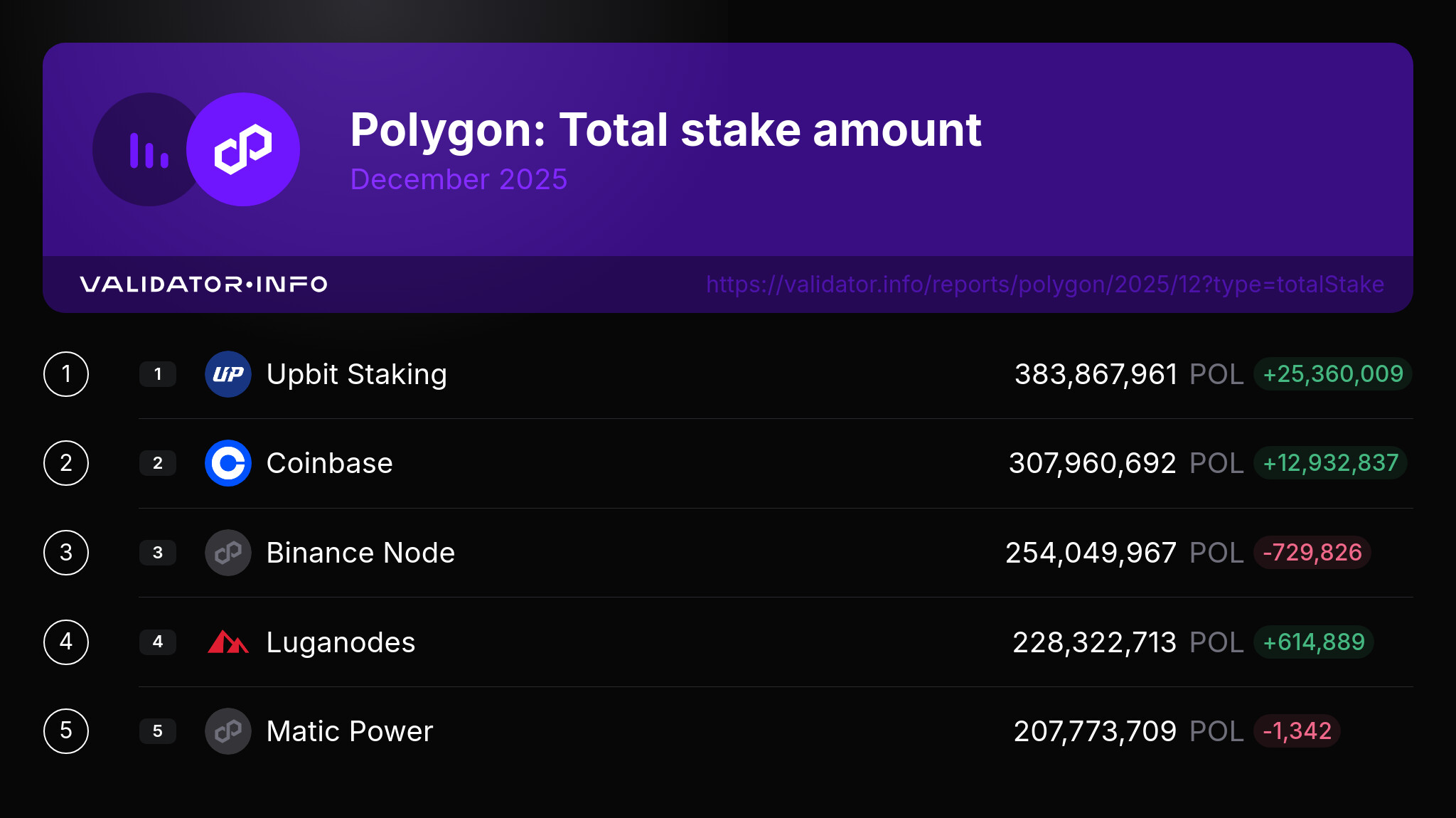
Task: Open the validator.info Polygon report link
Action: pos(1044,285)
